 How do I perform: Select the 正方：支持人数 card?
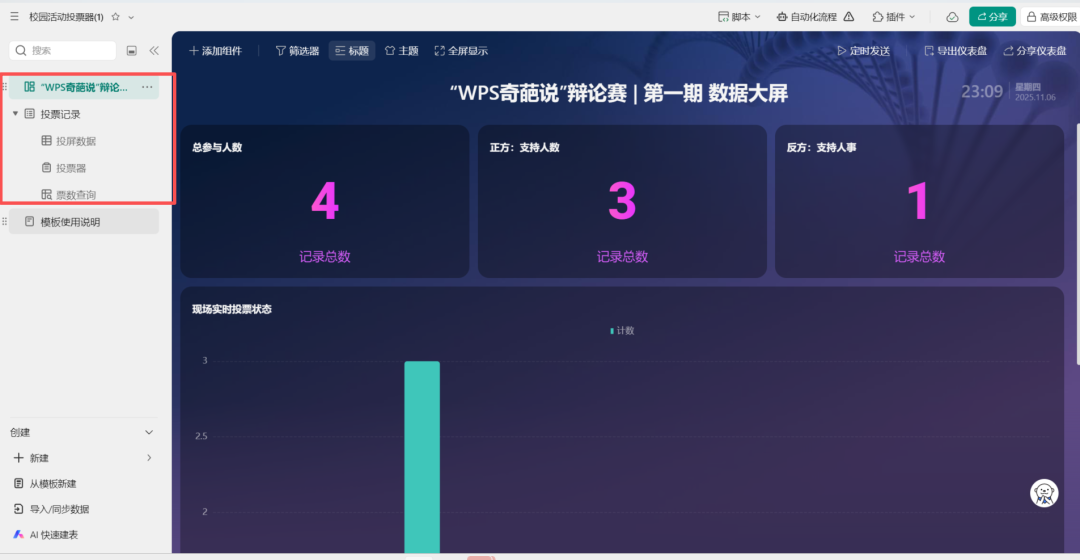point(622,201)
